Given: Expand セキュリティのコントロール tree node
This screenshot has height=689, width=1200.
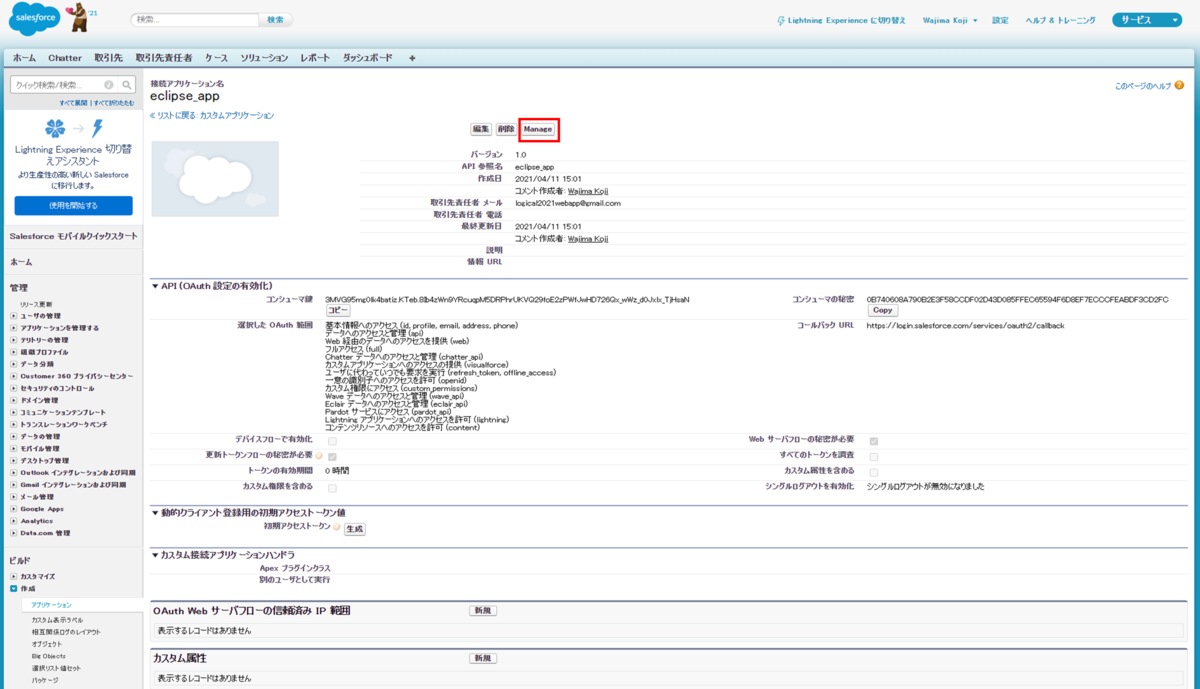Looking at the screenshot, I should (14, 388).
